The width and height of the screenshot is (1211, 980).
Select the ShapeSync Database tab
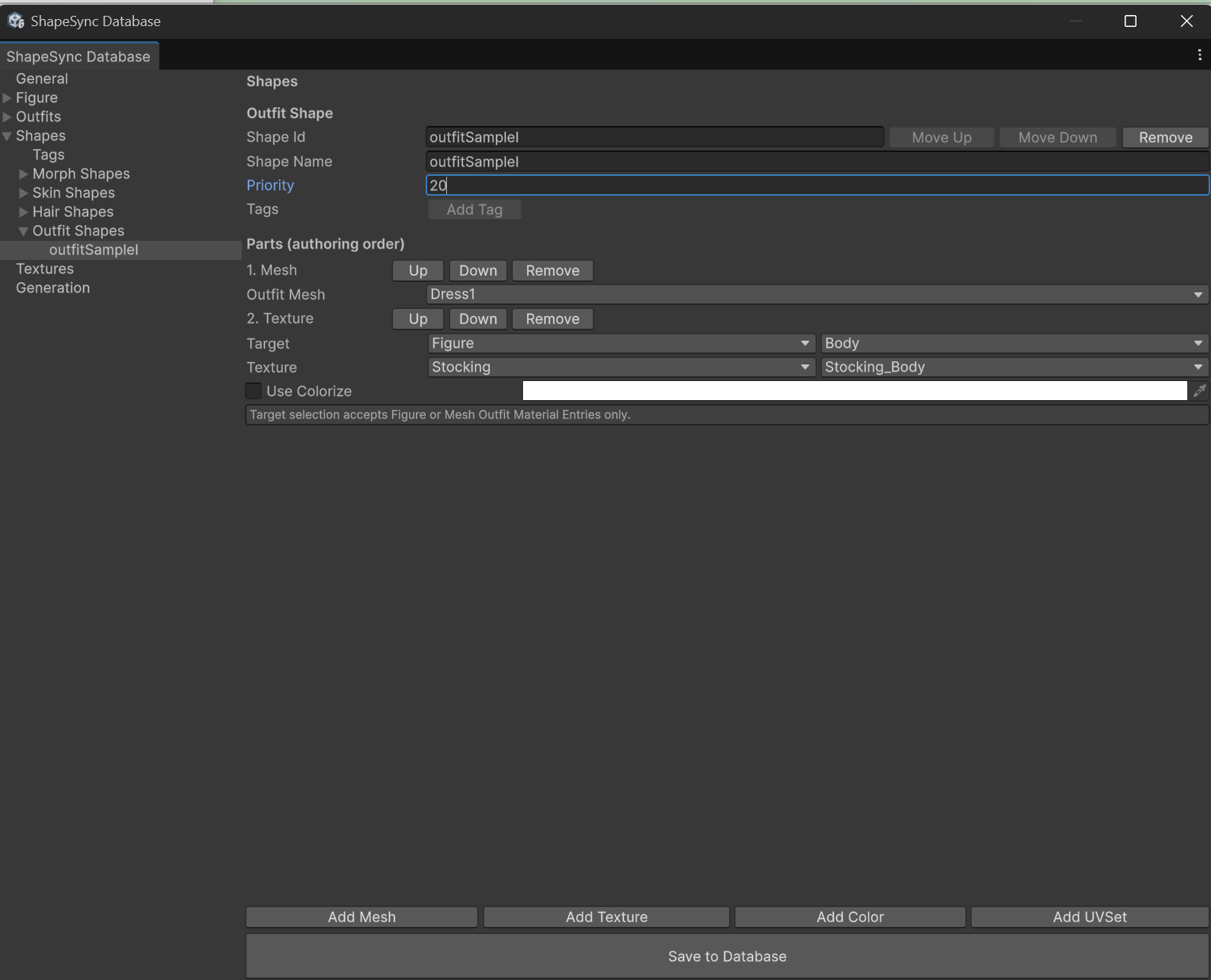pyautogui.click(x=78, y=56)
